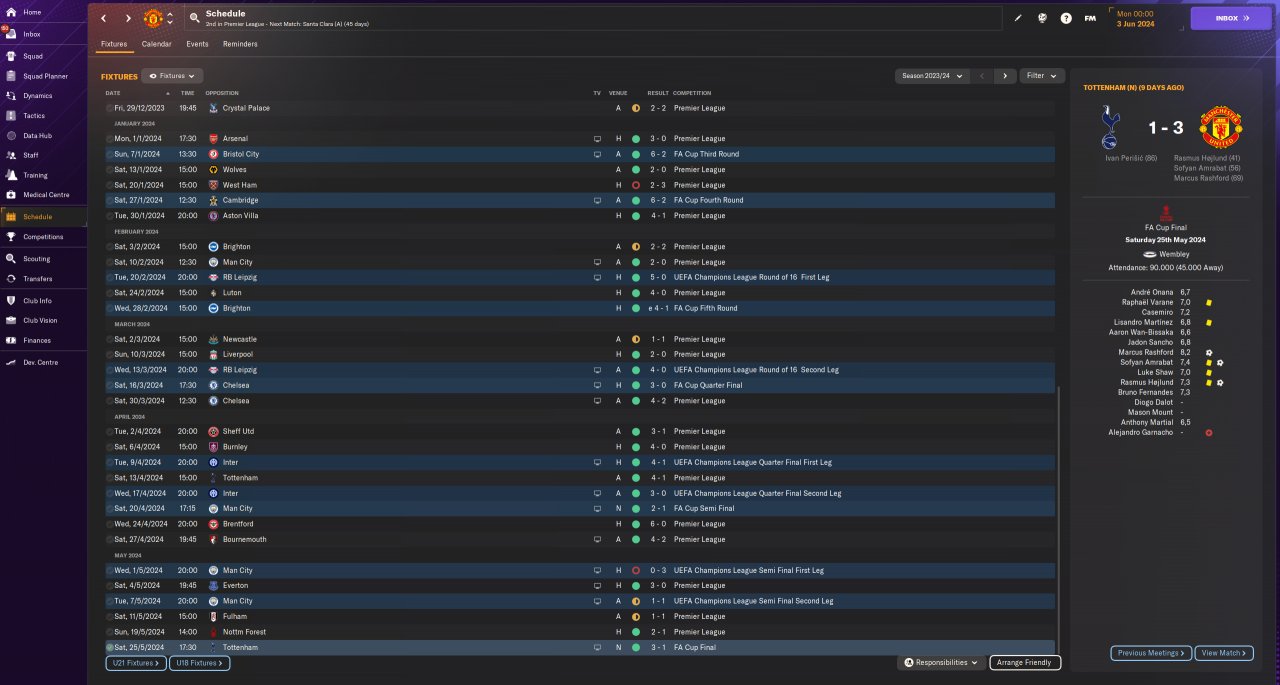Open the Dev. Centre icon

tap(11, 362)
